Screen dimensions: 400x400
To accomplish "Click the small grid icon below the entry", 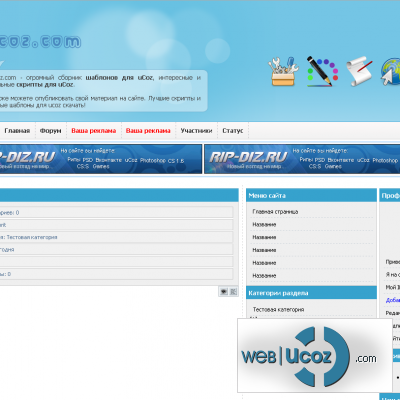I will (x=233, y=292).
